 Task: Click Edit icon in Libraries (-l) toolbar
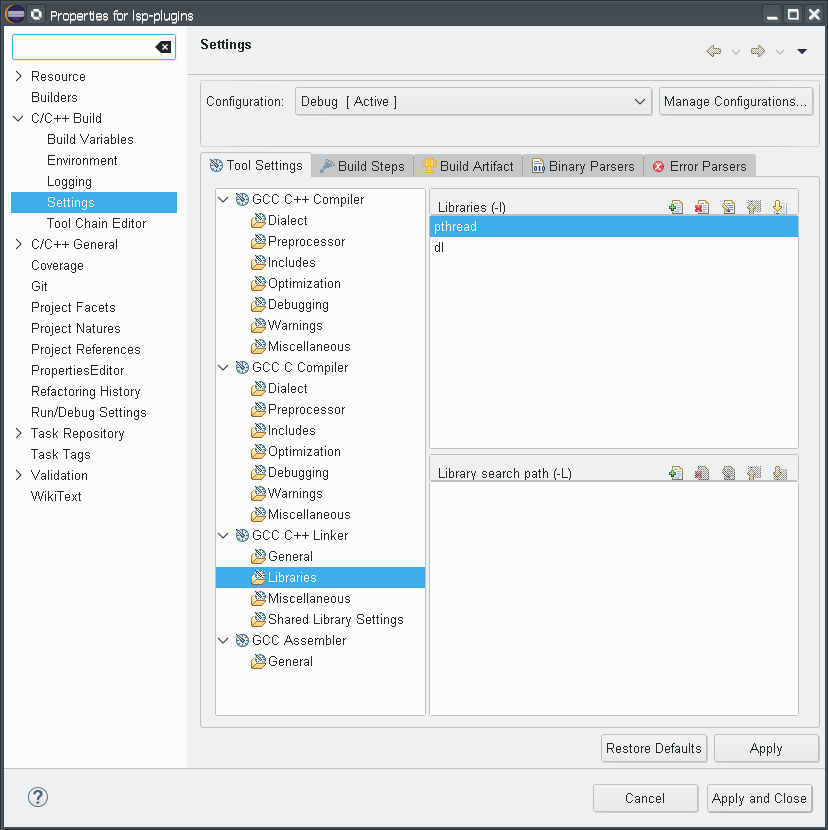pyautogui.click(x=728, y=207)
